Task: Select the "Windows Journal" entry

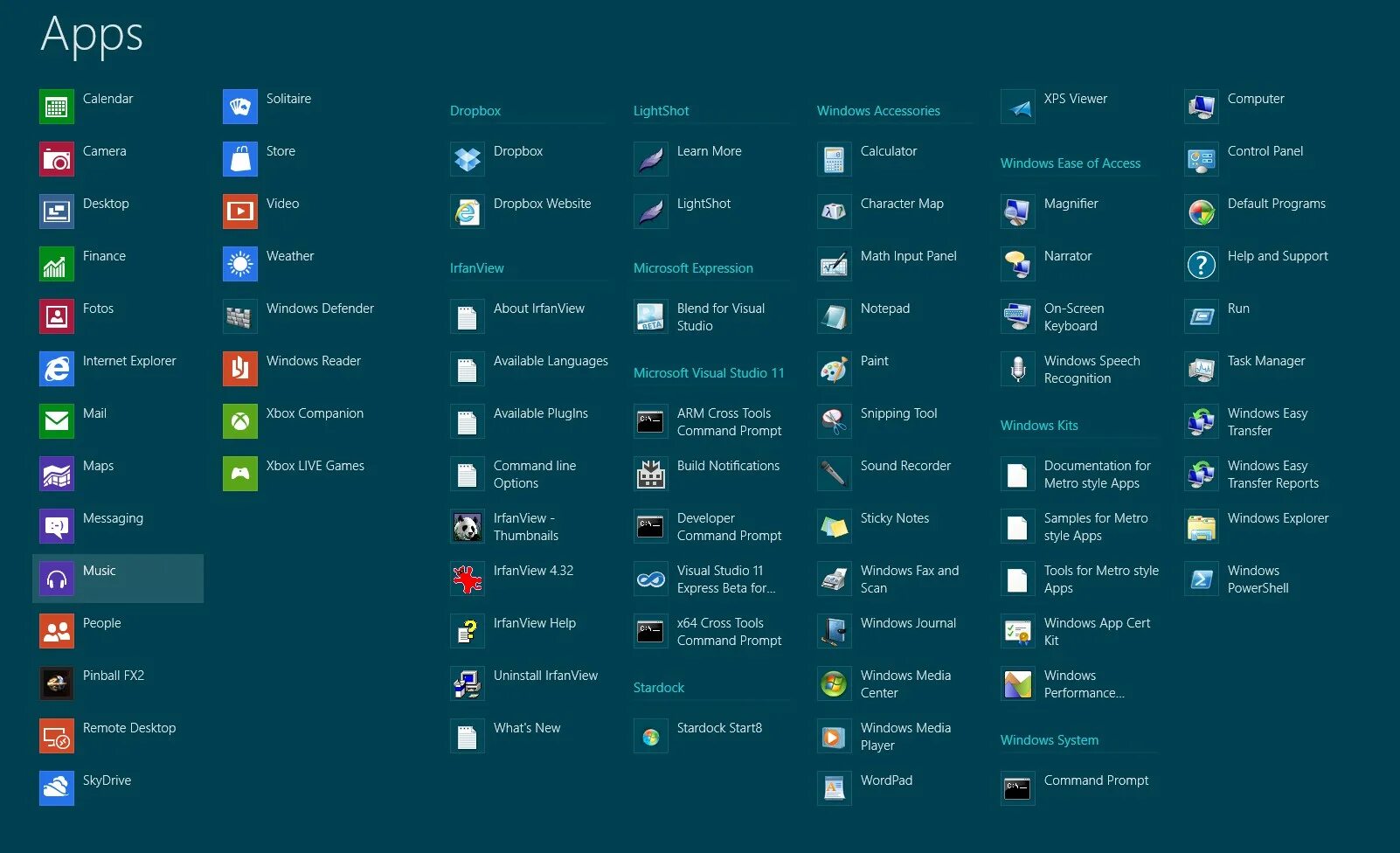Action: [908, 623]
